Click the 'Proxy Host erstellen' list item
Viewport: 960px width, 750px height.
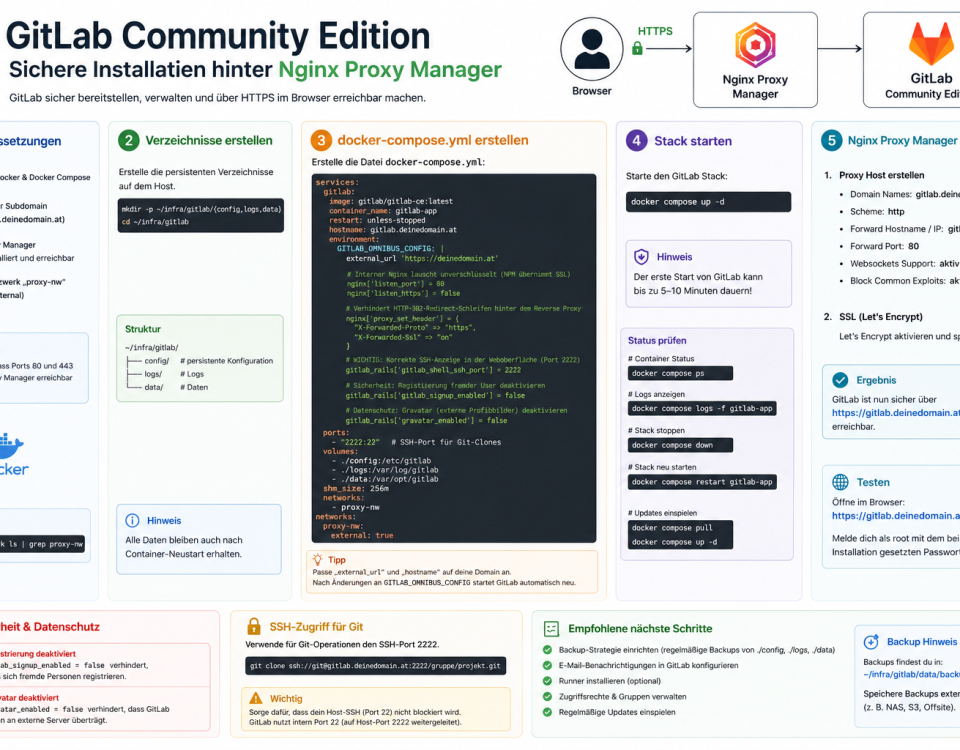pyautogui.click(x=882, y=175)
